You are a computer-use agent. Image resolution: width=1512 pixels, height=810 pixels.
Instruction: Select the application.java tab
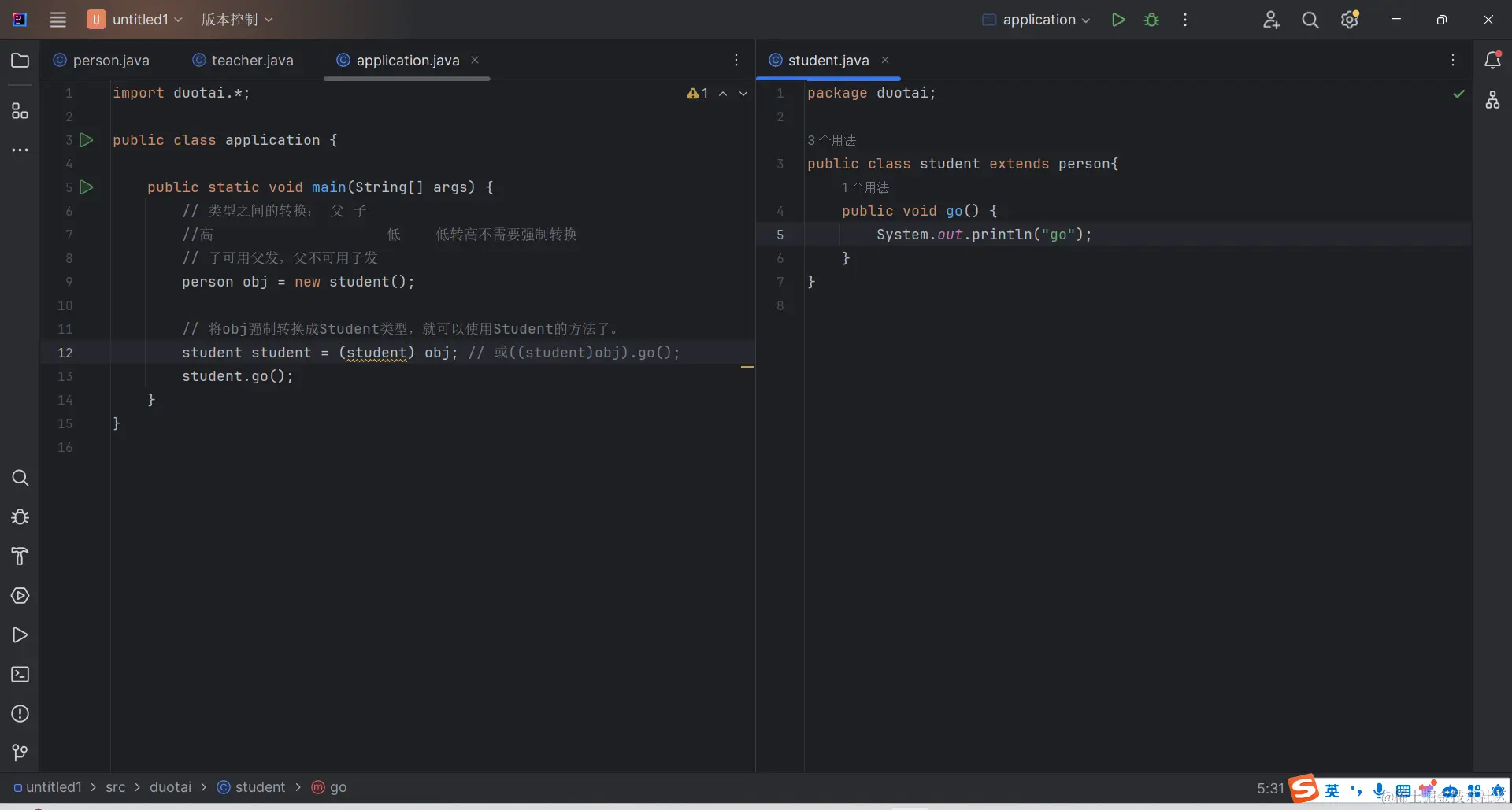click(x=398, y=61)
